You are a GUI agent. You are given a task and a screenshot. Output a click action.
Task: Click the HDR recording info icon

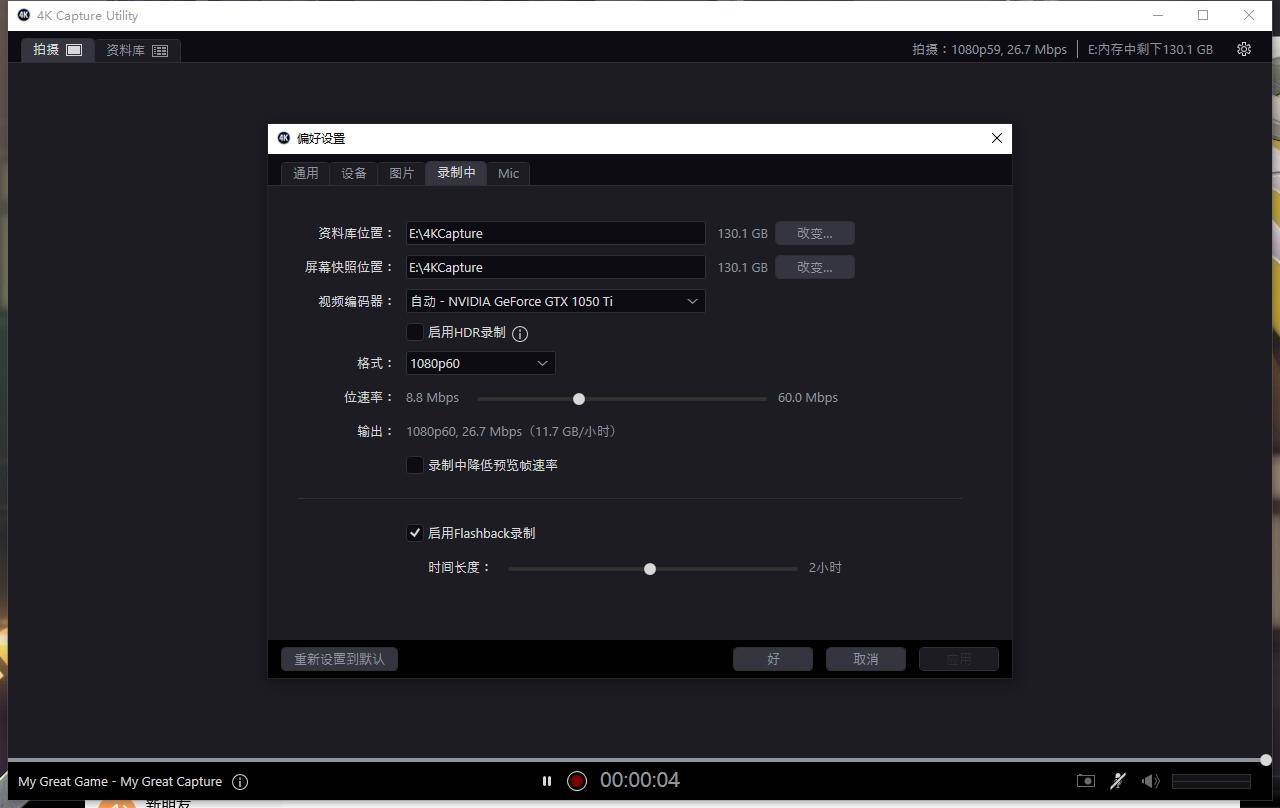click(x=519, y=333)
